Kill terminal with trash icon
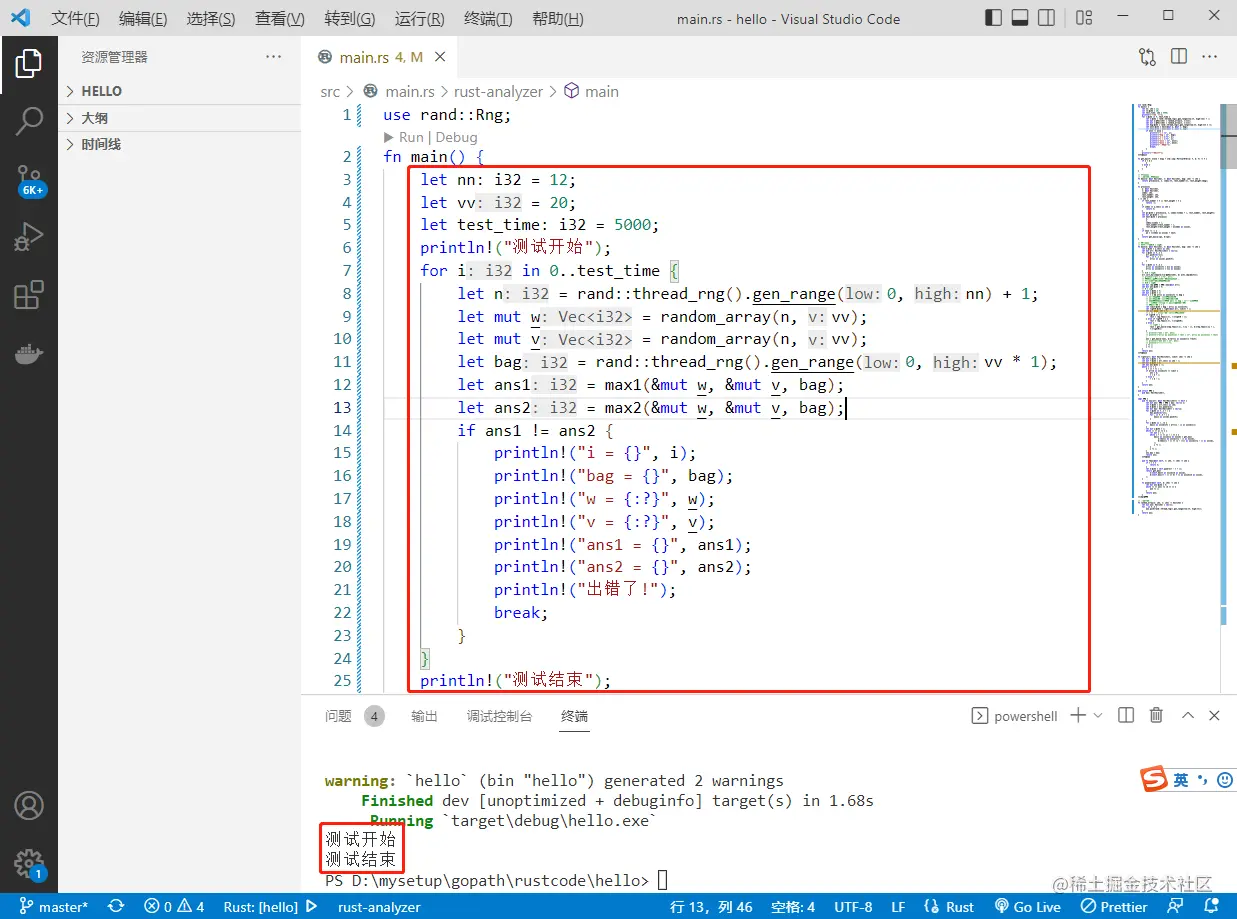This screenshot has height=919, width=1237. click(x=1156, y=715)
